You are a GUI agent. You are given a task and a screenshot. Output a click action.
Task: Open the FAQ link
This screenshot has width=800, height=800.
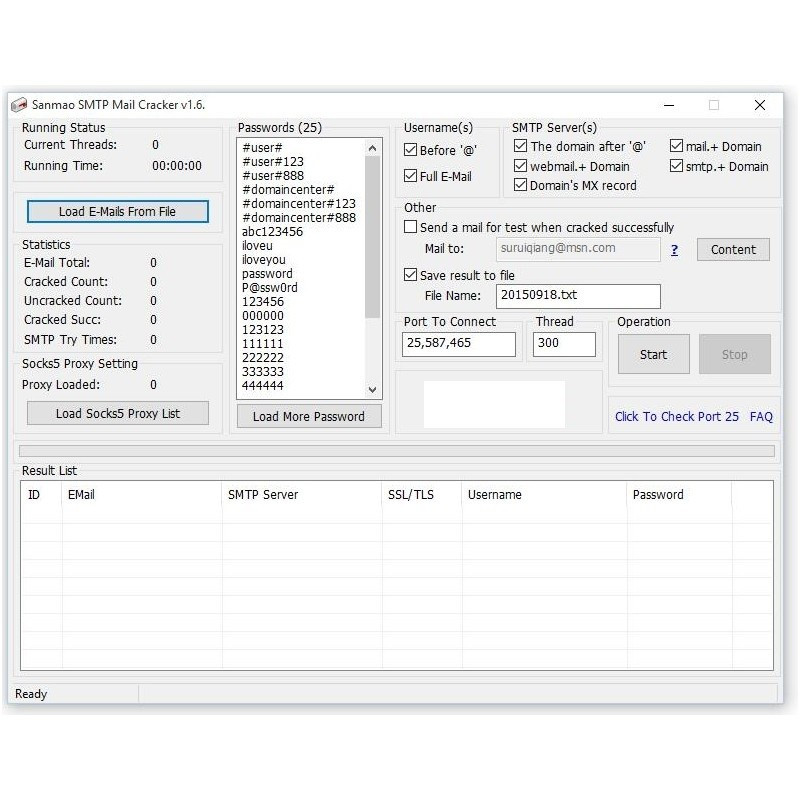coord(761,416)
